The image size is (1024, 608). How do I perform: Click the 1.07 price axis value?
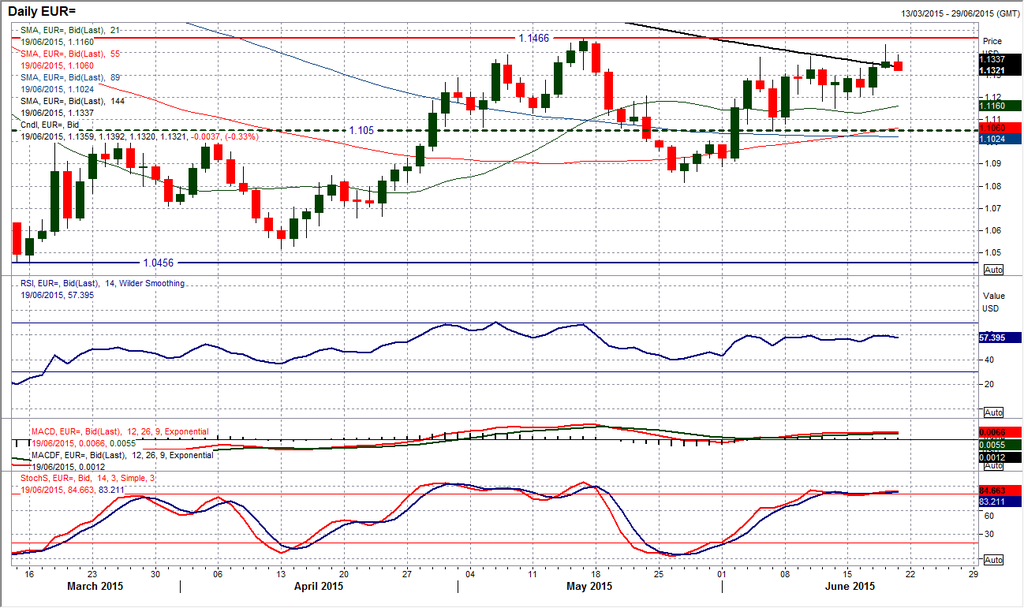(x=992, y=208)
